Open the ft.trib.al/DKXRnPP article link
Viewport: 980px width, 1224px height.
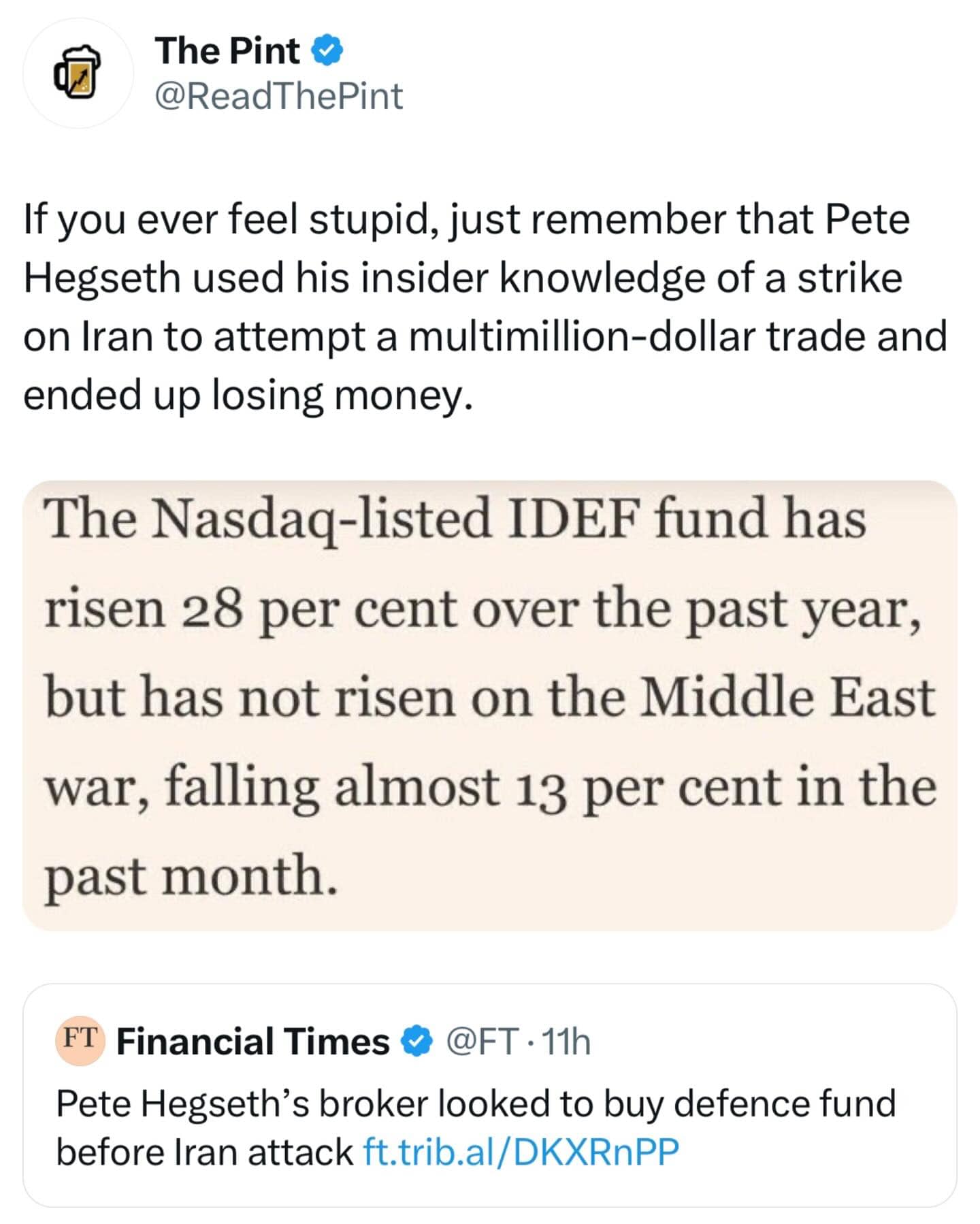tap(521, 1152)
